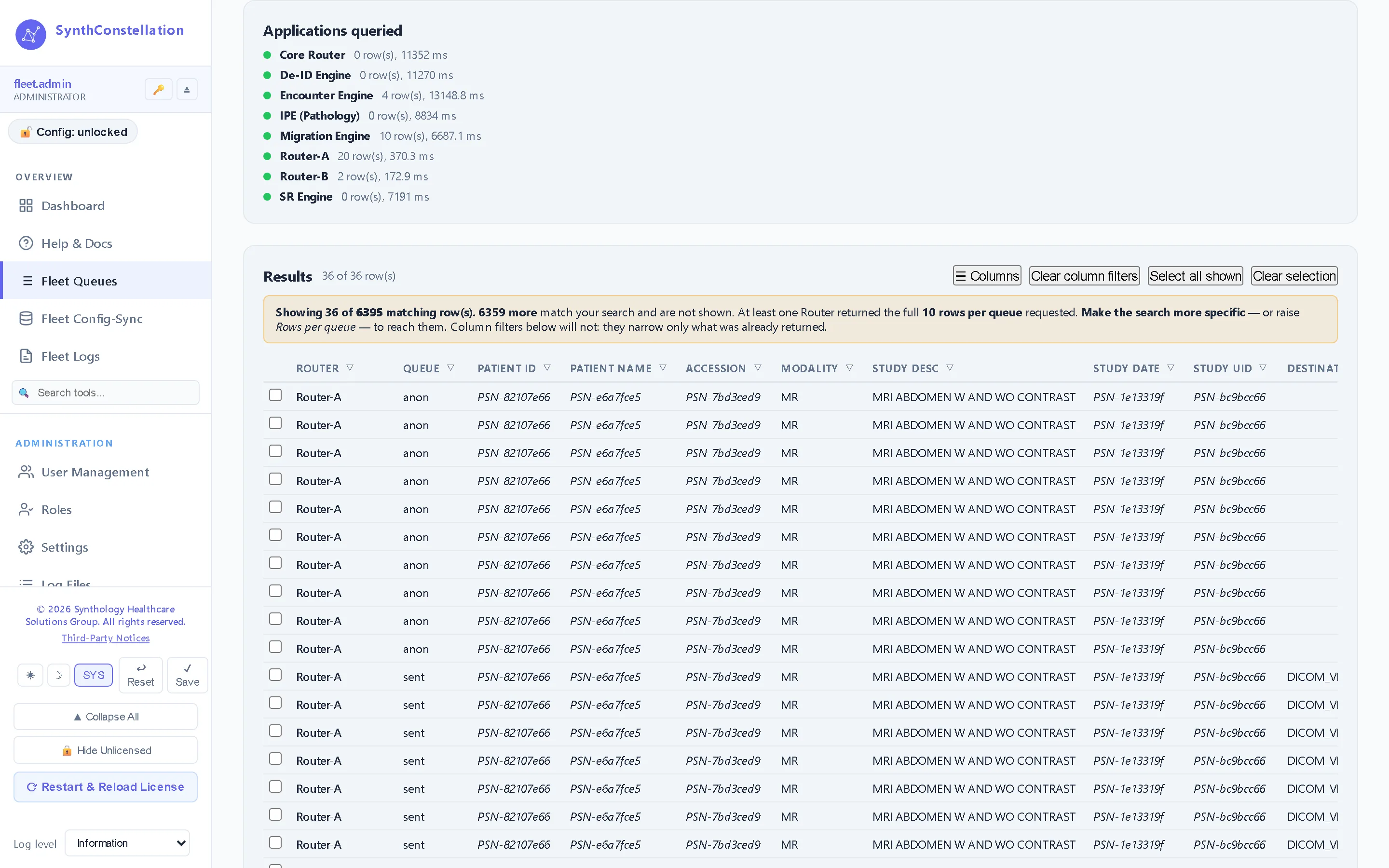Image resolution: width=1389 pixels, height=868 pixels.
Task: Switch to dark theme with moon icon
Action: pos(58,675)
